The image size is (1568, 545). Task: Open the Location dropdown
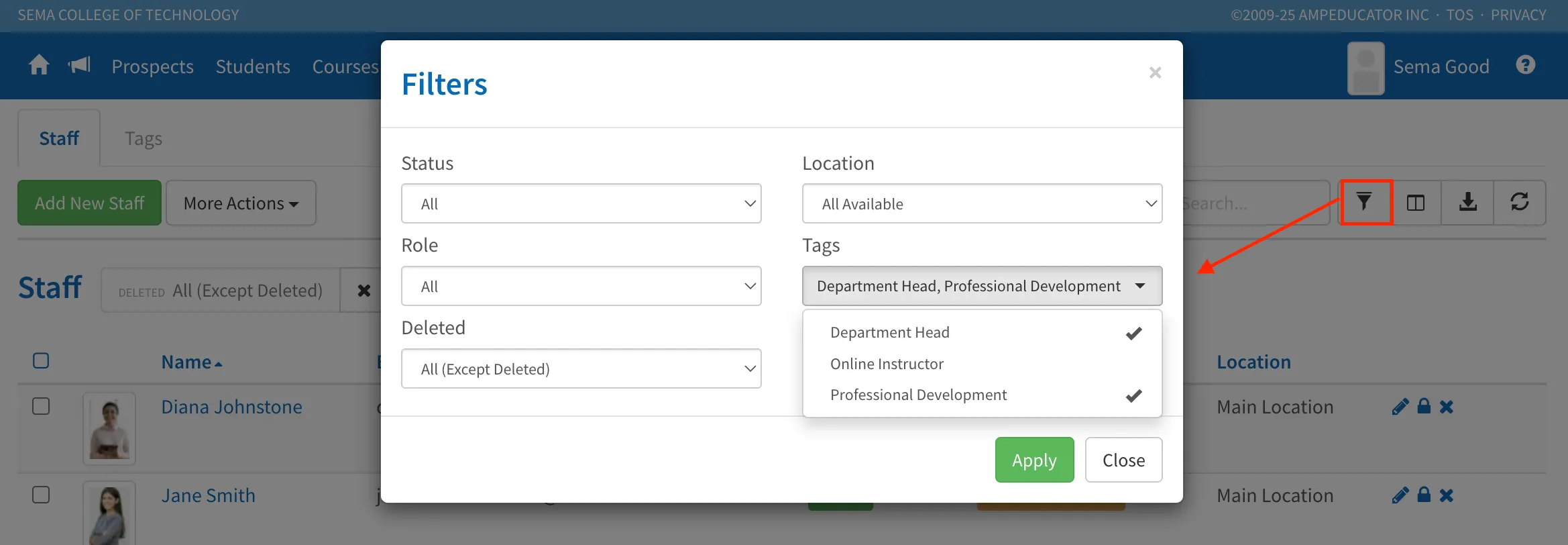[982, 203]
